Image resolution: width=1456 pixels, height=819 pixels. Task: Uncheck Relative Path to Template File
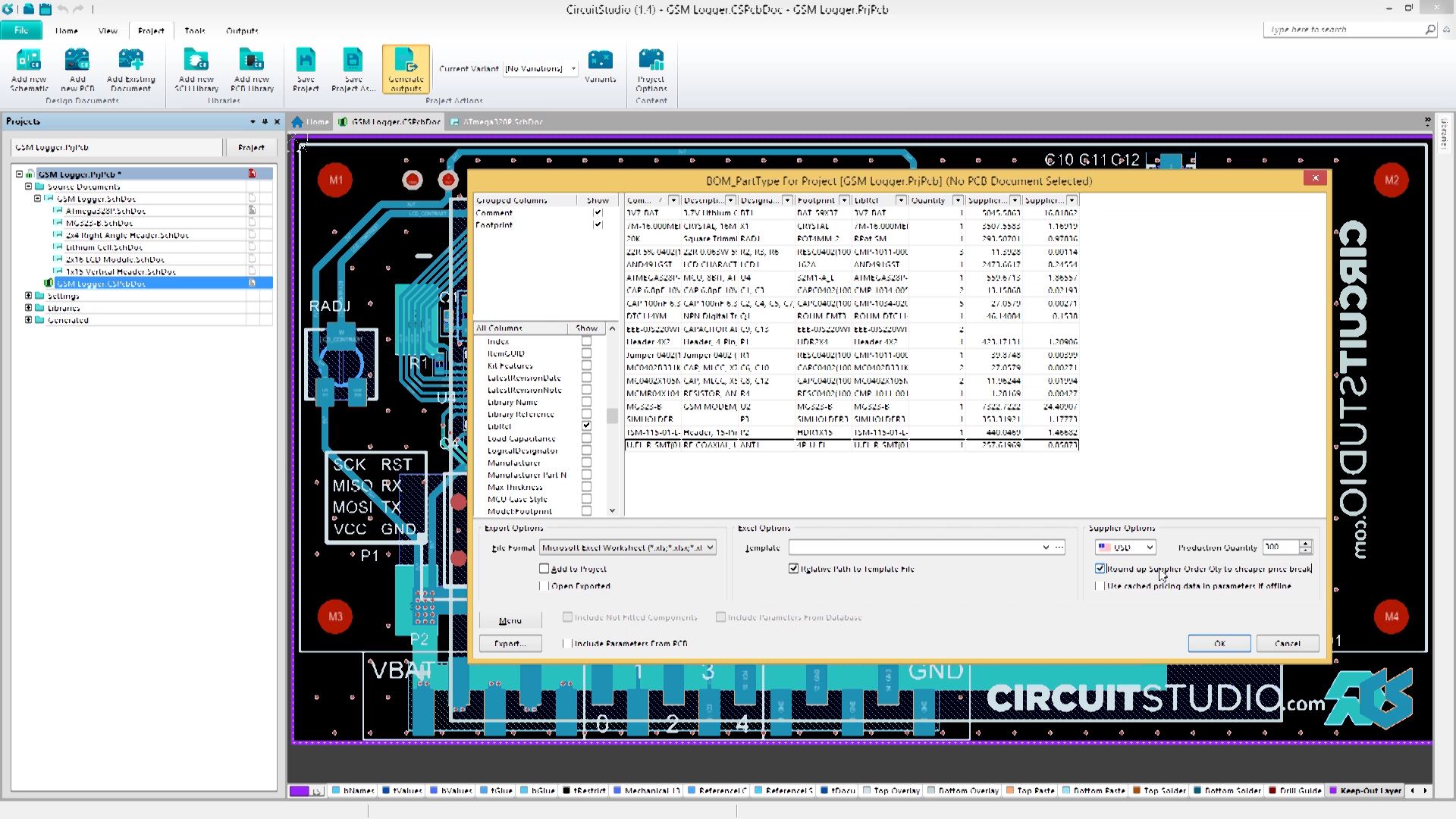pyautogui.click(x=794, y=569)
